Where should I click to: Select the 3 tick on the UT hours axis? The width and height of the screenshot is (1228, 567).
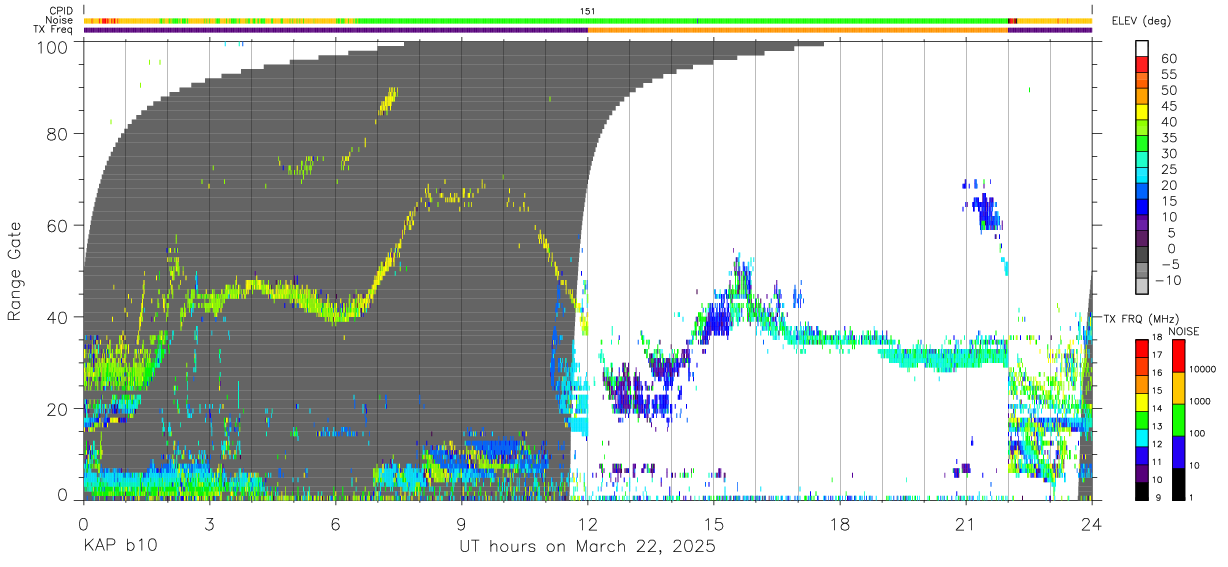click(x=209, y=523)
